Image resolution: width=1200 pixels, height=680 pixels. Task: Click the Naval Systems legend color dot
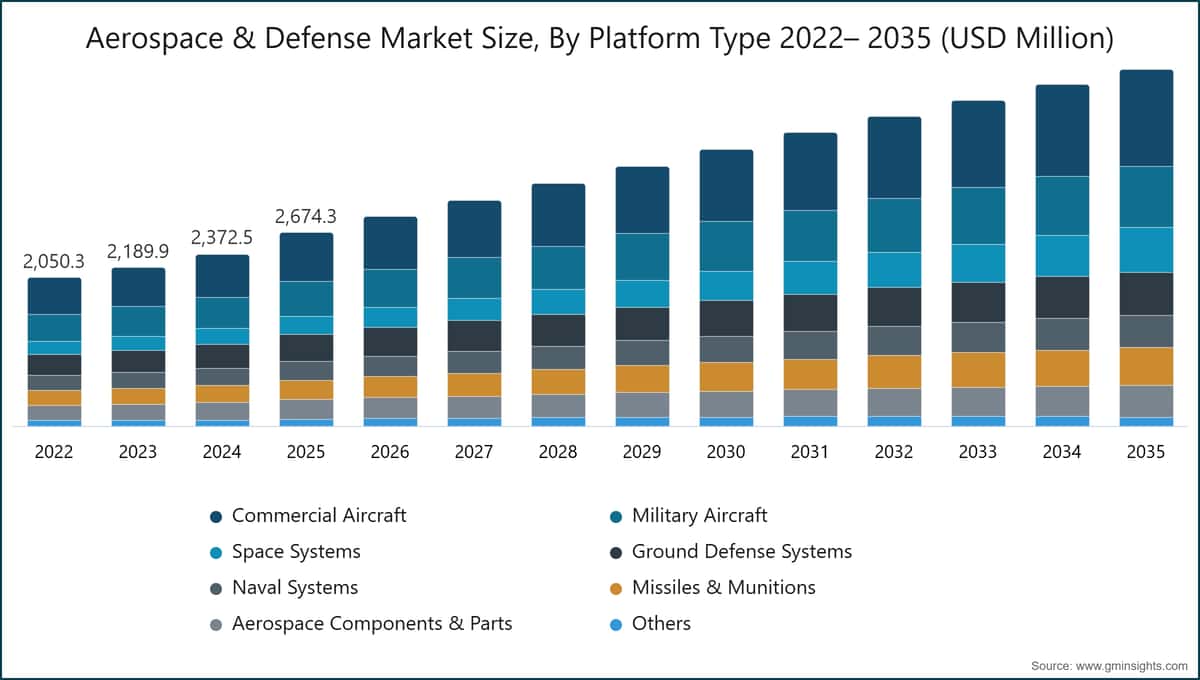pyautogui.click(x=216, y=589)
